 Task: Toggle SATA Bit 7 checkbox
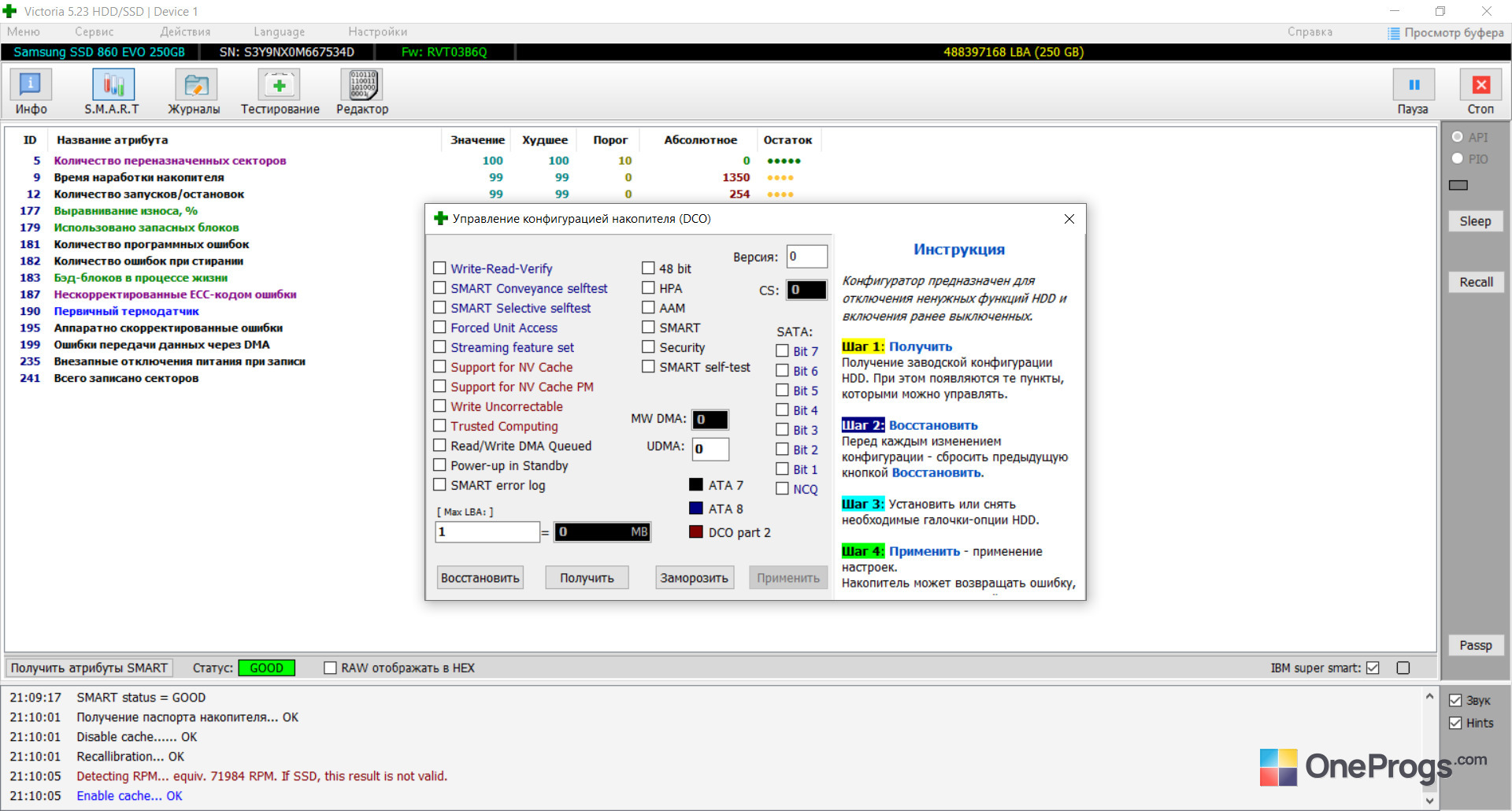point(782,351)
